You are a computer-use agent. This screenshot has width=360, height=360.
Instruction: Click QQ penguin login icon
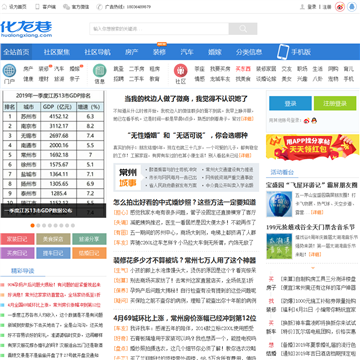[x=314, y=120]
